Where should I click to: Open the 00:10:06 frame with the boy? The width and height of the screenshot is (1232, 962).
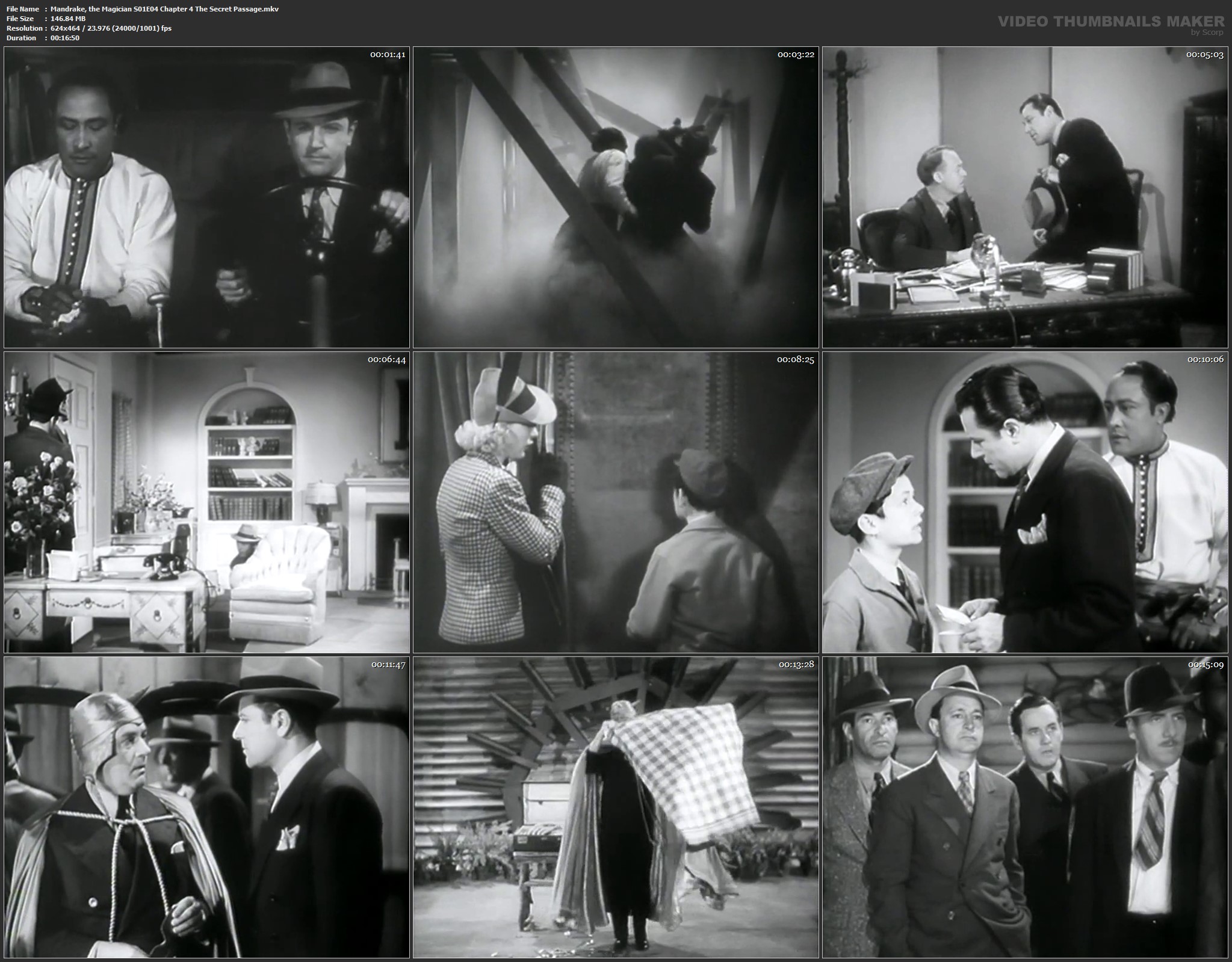point(1025,502)
